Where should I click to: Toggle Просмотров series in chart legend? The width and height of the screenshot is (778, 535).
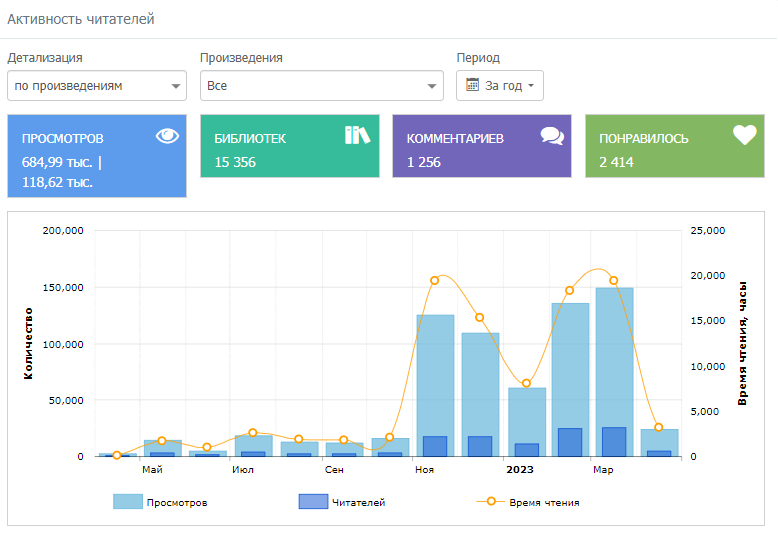(x=160, y=502)
